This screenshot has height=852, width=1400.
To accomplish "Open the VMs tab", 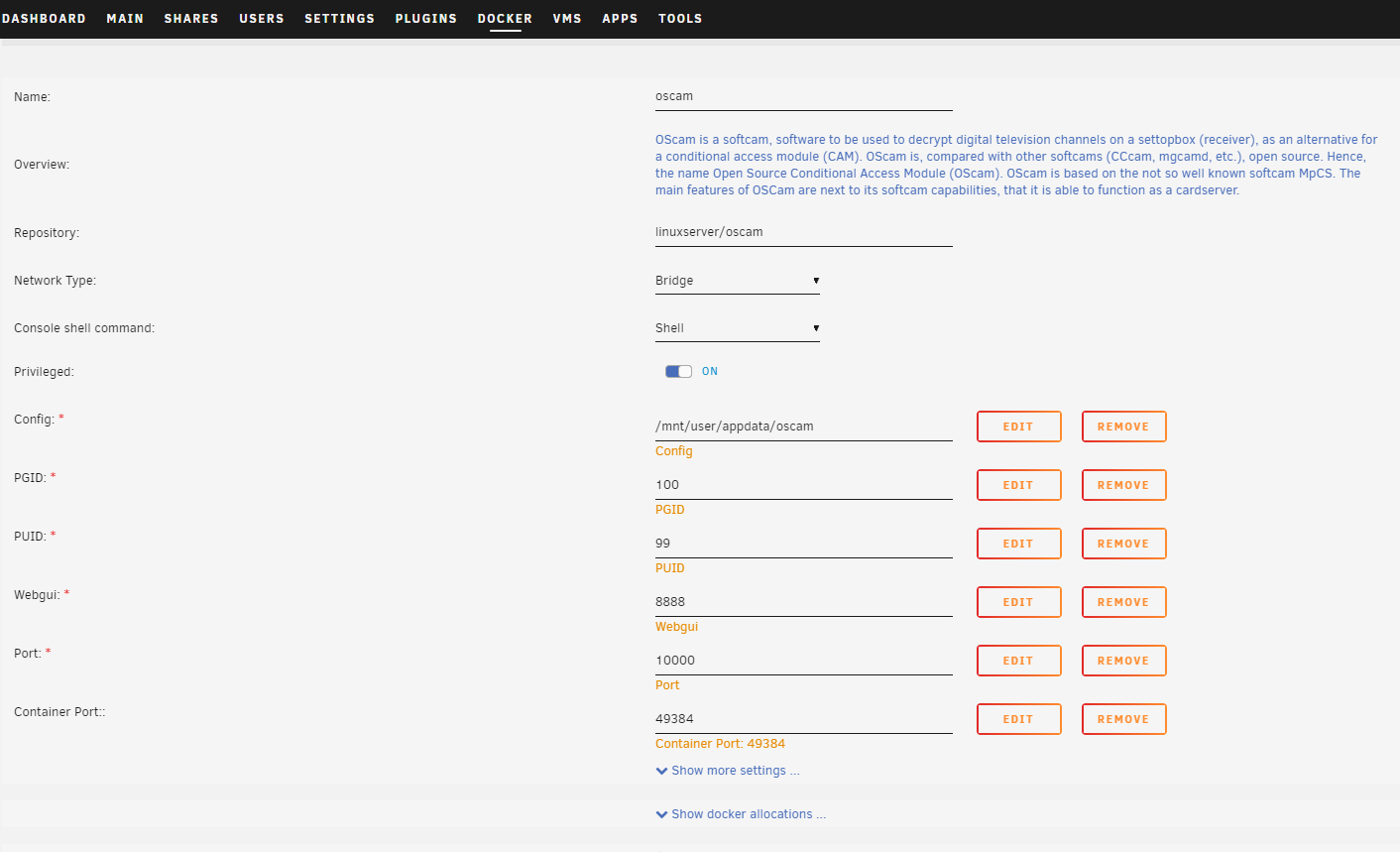I will [567, 19].
